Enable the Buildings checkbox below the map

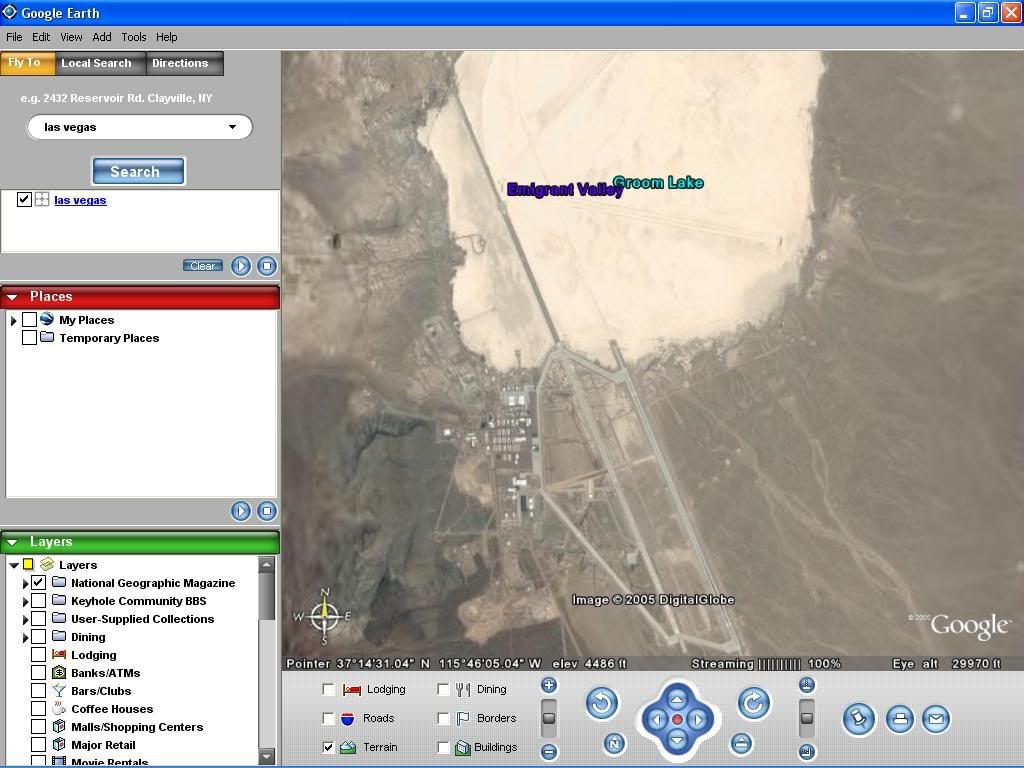(443, 746)
